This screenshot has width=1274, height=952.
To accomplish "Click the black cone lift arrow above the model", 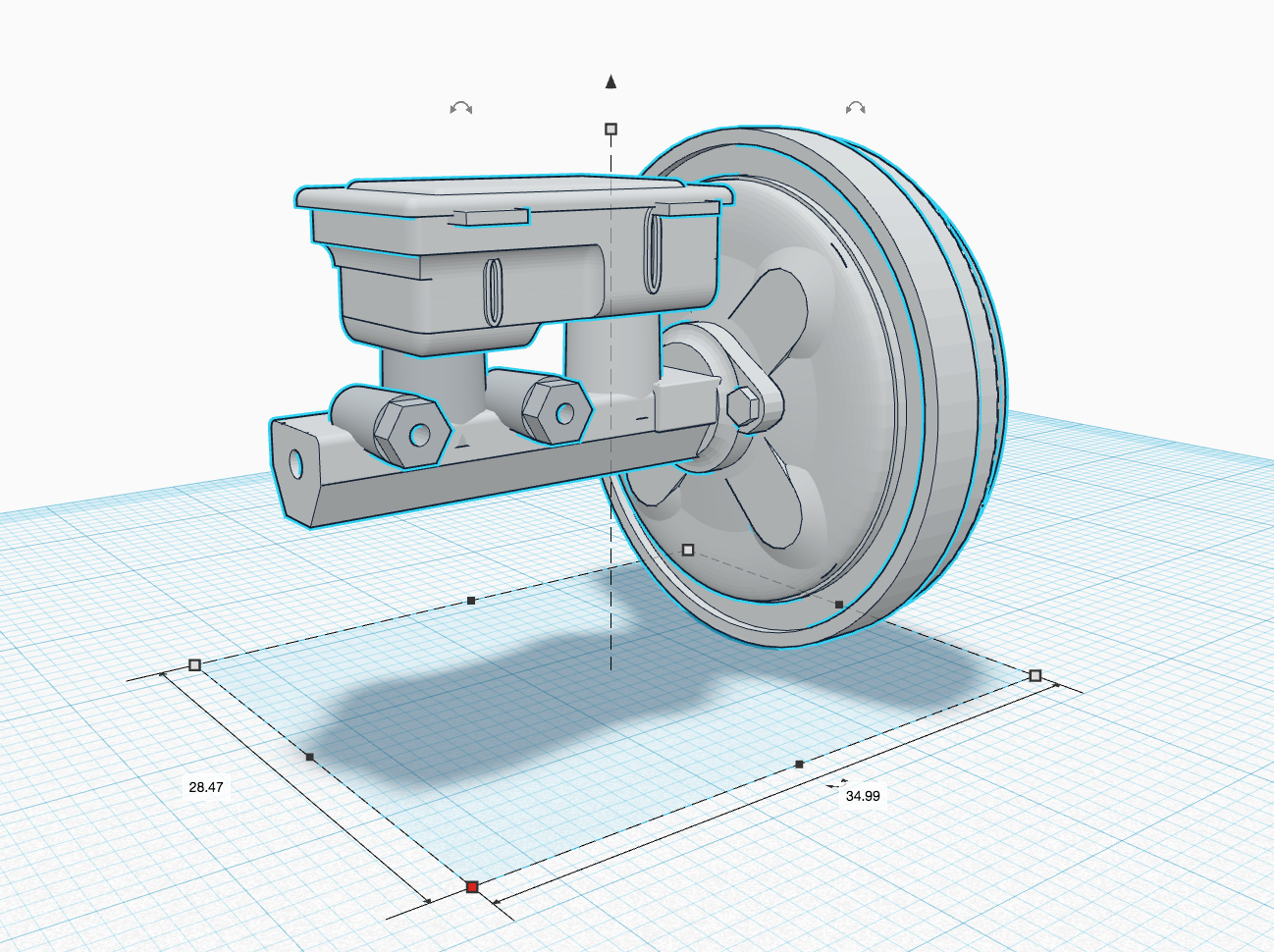I will click(610, 81).
